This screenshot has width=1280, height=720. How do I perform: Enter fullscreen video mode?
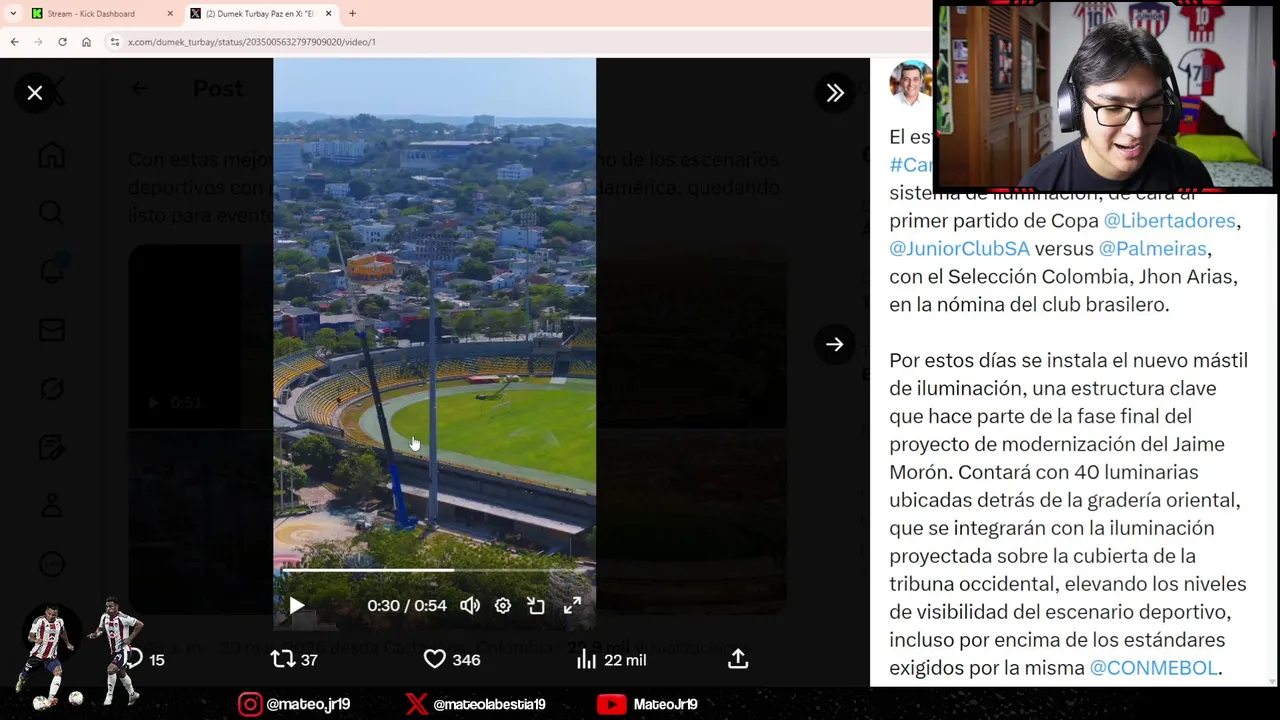(x=572, y=605)
